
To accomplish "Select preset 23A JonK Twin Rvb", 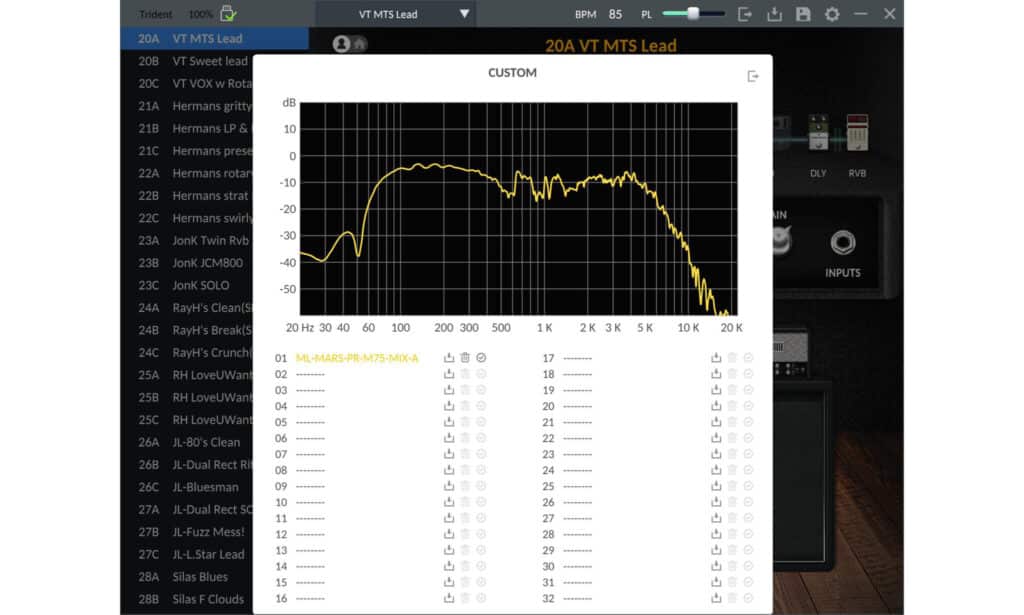I will click(193, 240).
